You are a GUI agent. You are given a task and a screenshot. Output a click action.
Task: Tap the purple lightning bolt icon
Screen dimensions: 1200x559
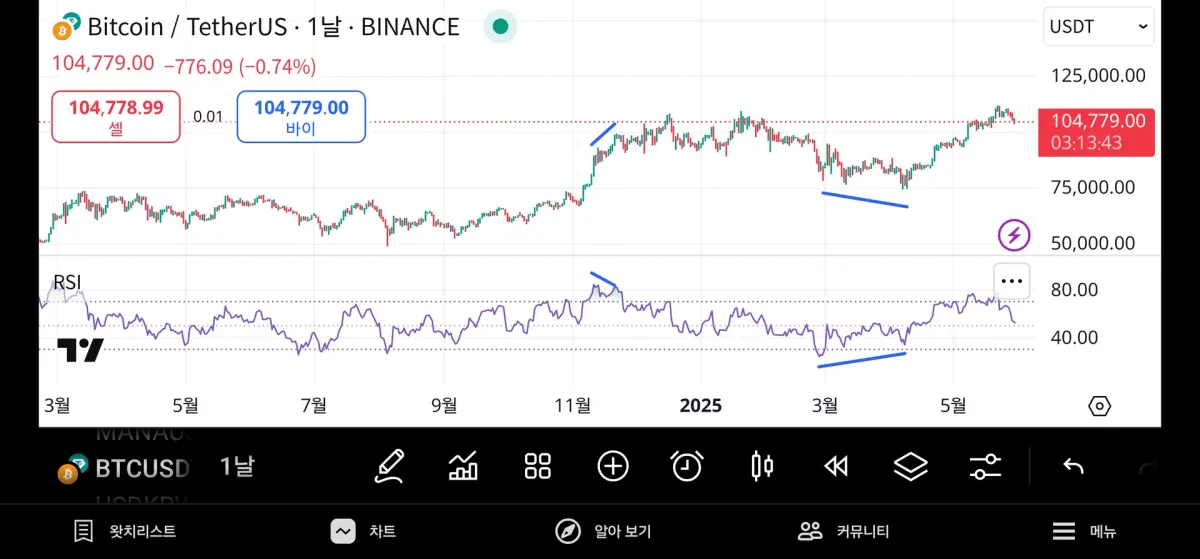[x=1014, y=236]
